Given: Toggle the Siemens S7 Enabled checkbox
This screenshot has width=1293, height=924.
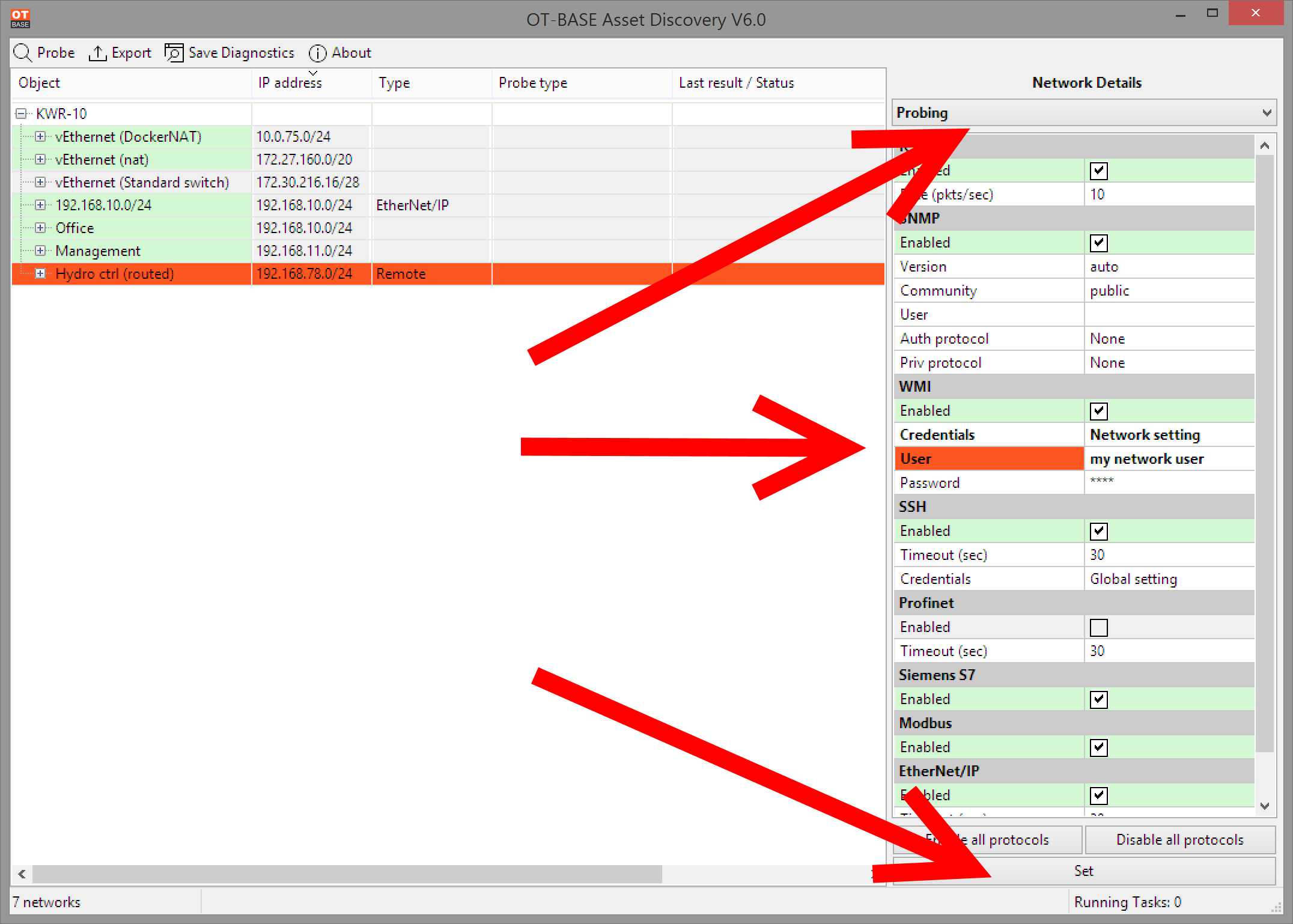Looking at the screenshot, I should pyautogui.click(x=1098, y=699).
